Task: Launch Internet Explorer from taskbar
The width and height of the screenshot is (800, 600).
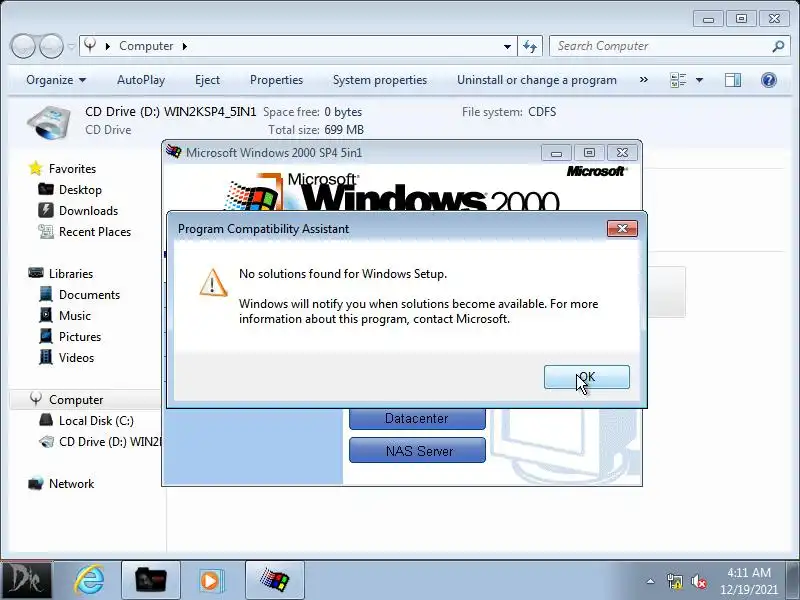Action: 89,580
